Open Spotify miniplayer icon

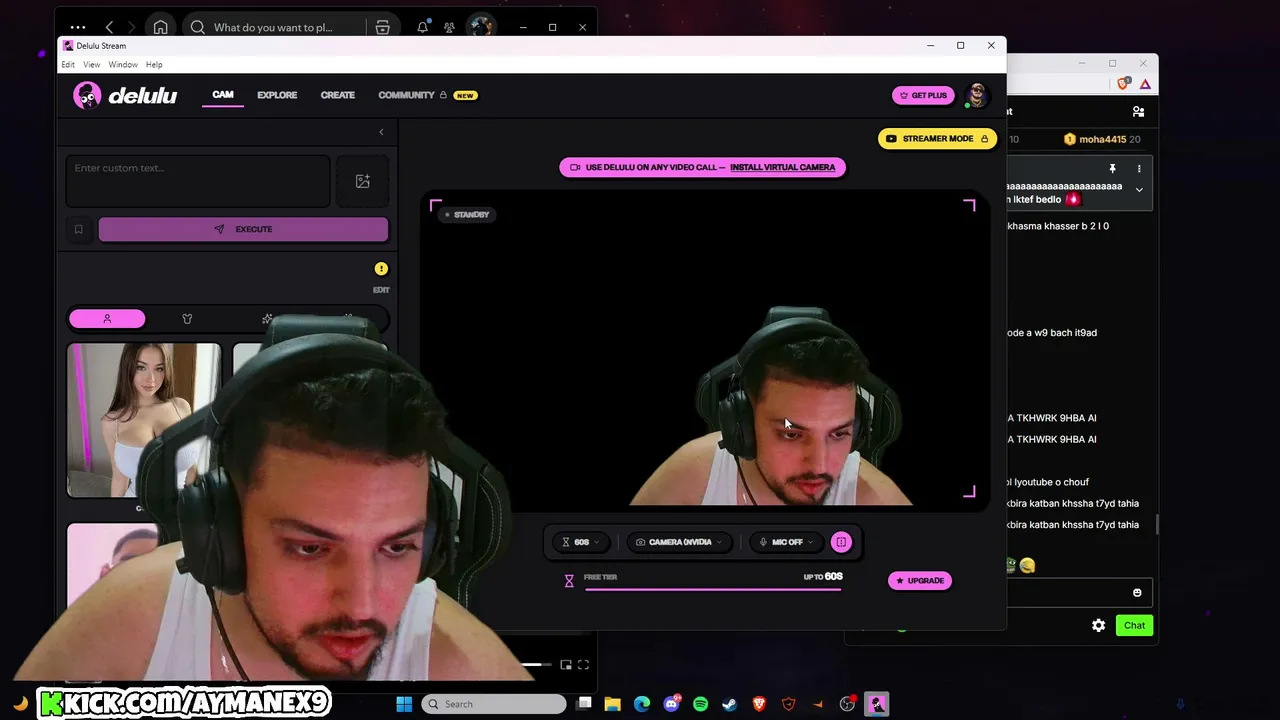tap(566, 665)
